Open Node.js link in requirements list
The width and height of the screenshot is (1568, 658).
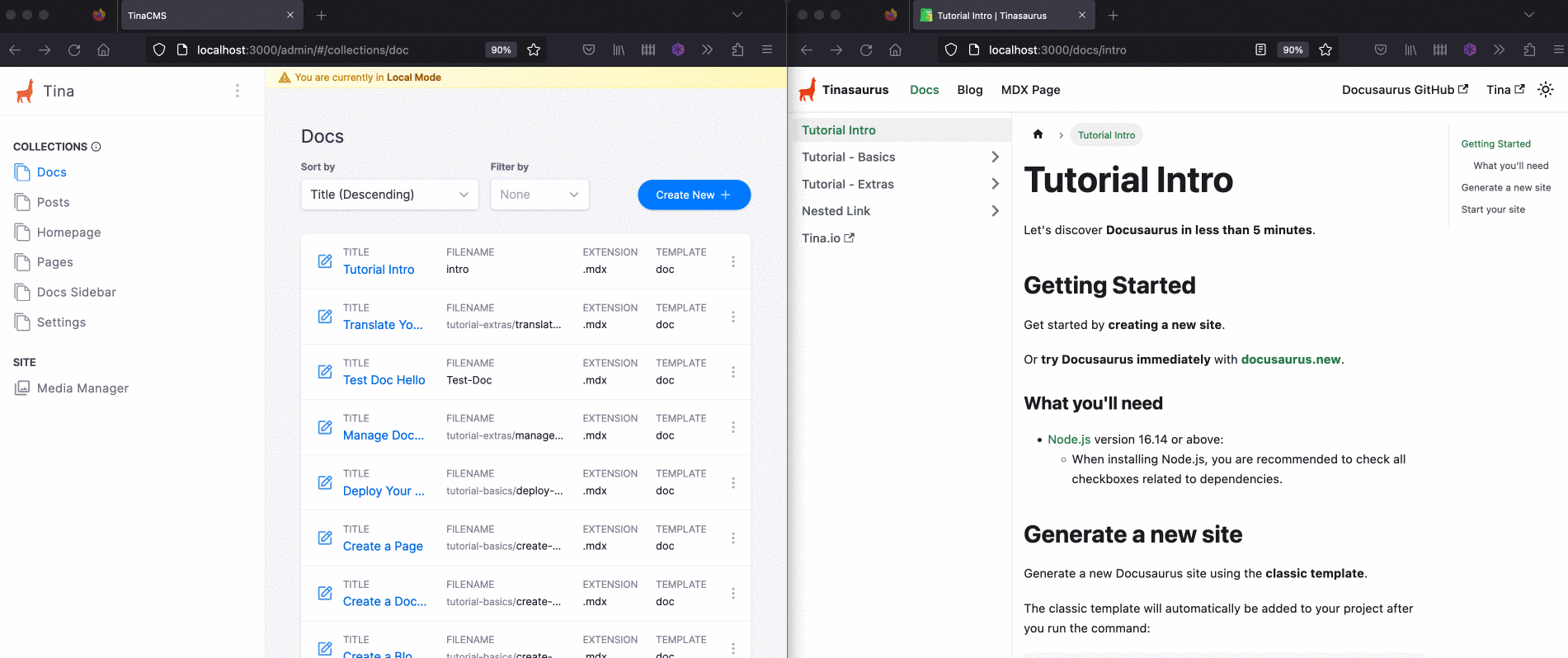[x=1069, y=439]
